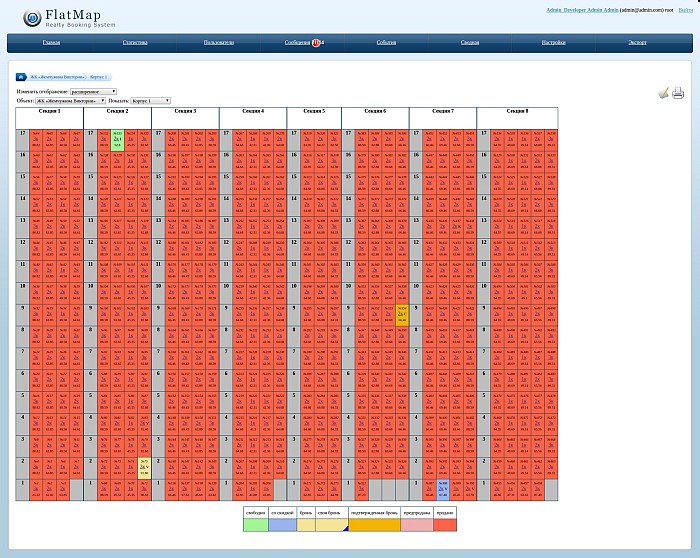700x558 pixels.
Task: Go to Пользователи in navigation bar
Action: tap(219, 42)
